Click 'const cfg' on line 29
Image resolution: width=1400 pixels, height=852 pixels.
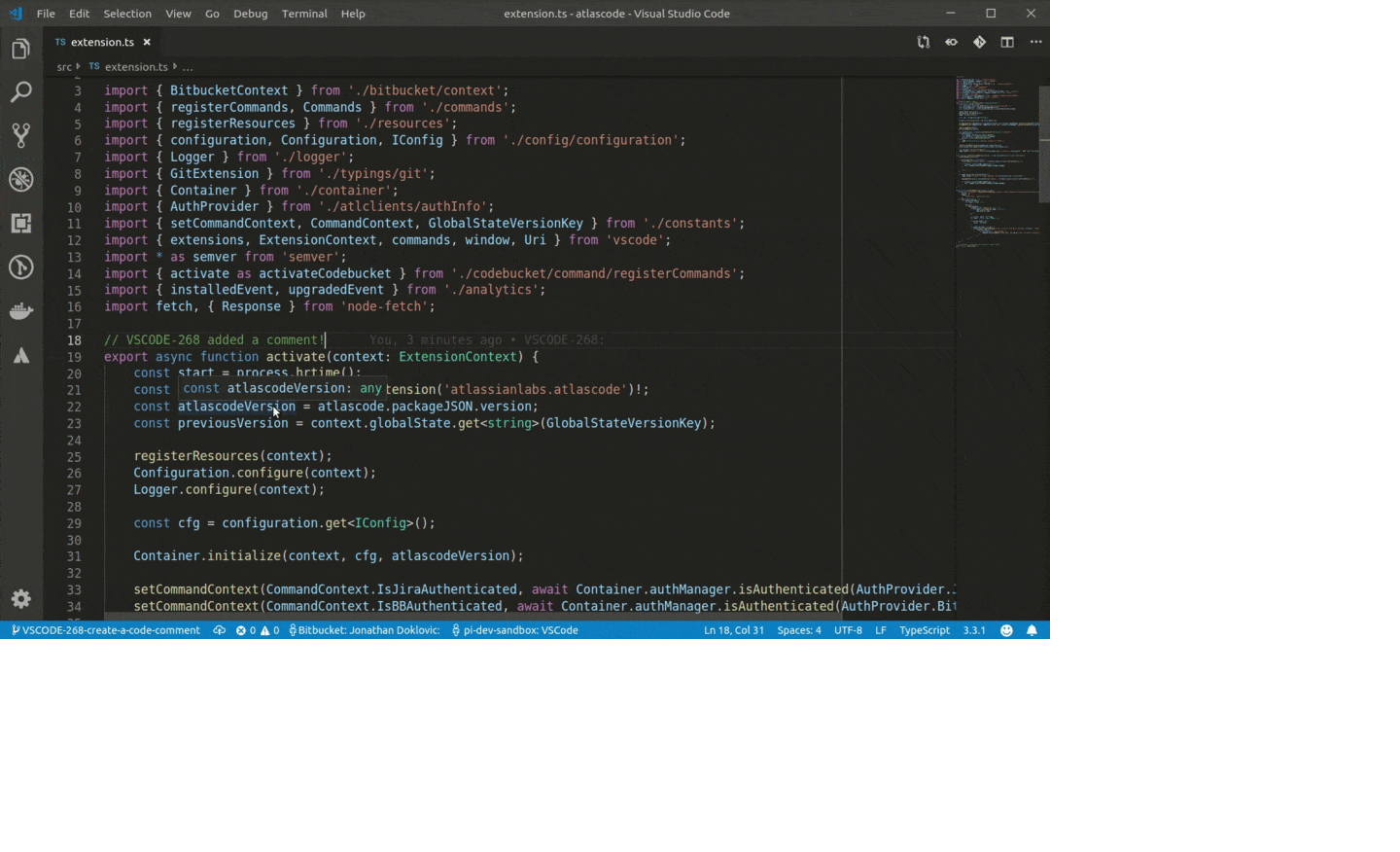coord(166,522)
